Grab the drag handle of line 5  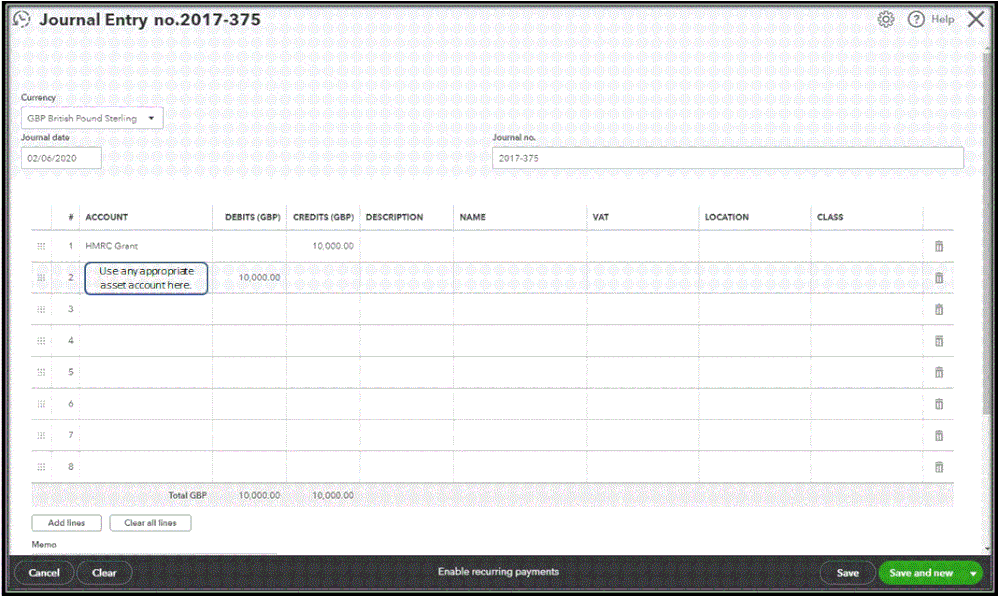coord(41,372)
